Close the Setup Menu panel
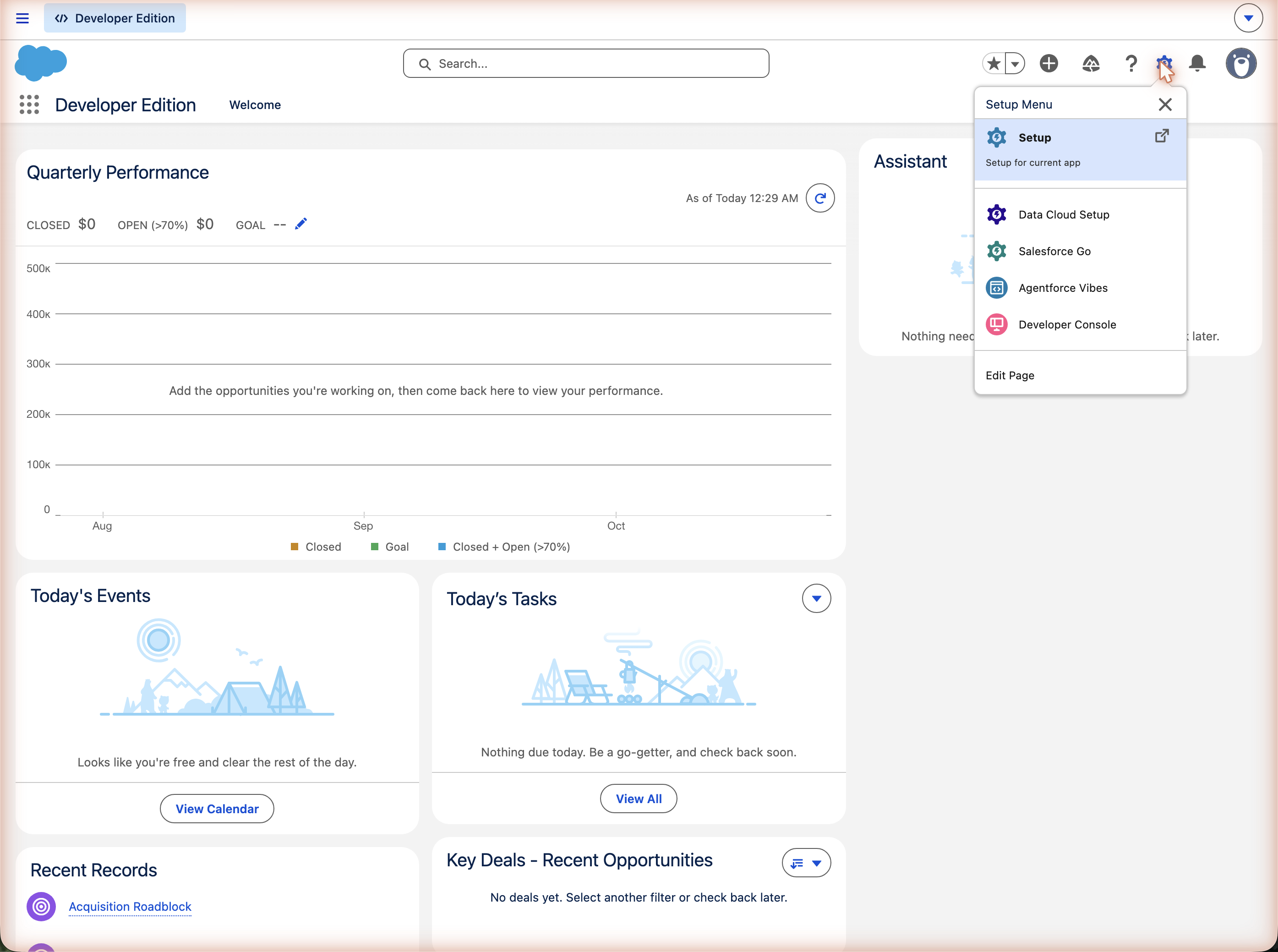 1165,104
